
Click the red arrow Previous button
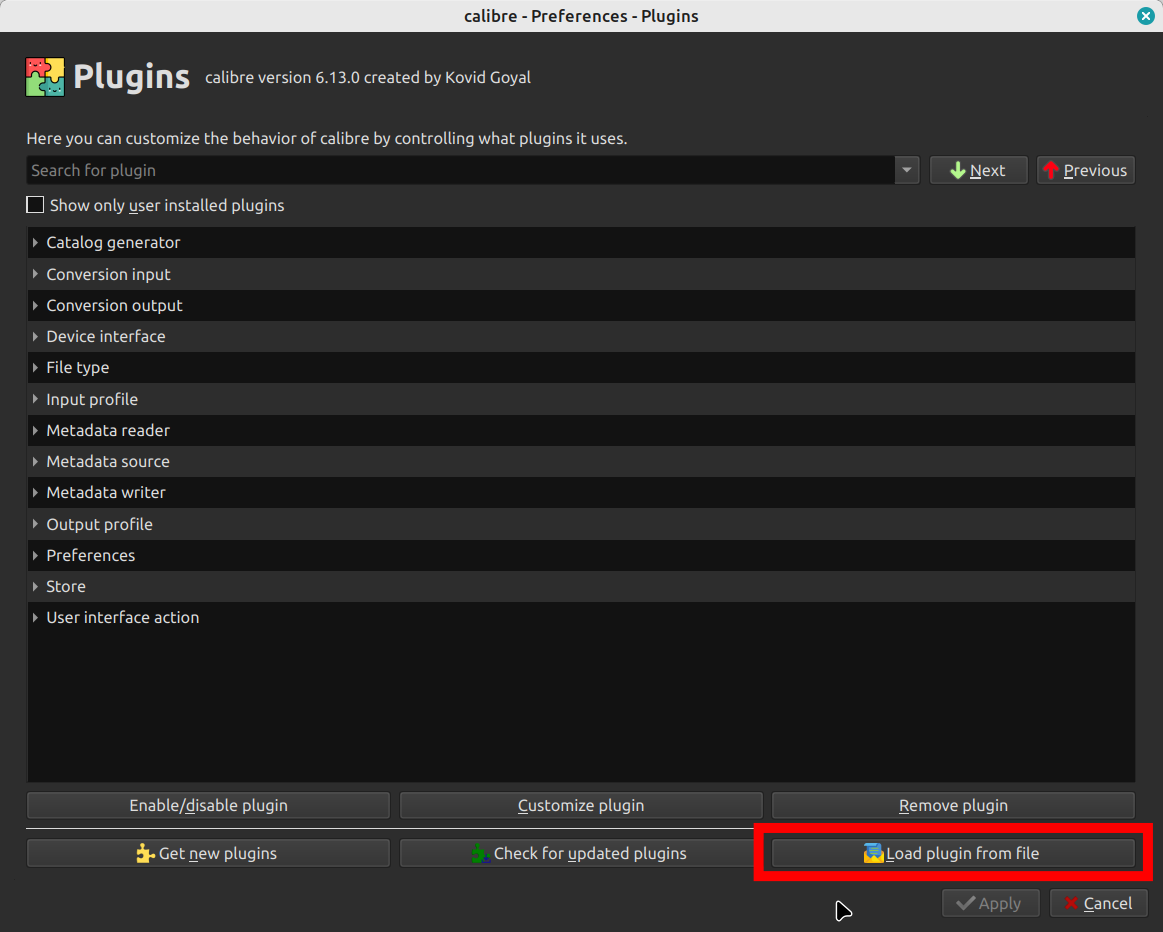(1085, 171)
